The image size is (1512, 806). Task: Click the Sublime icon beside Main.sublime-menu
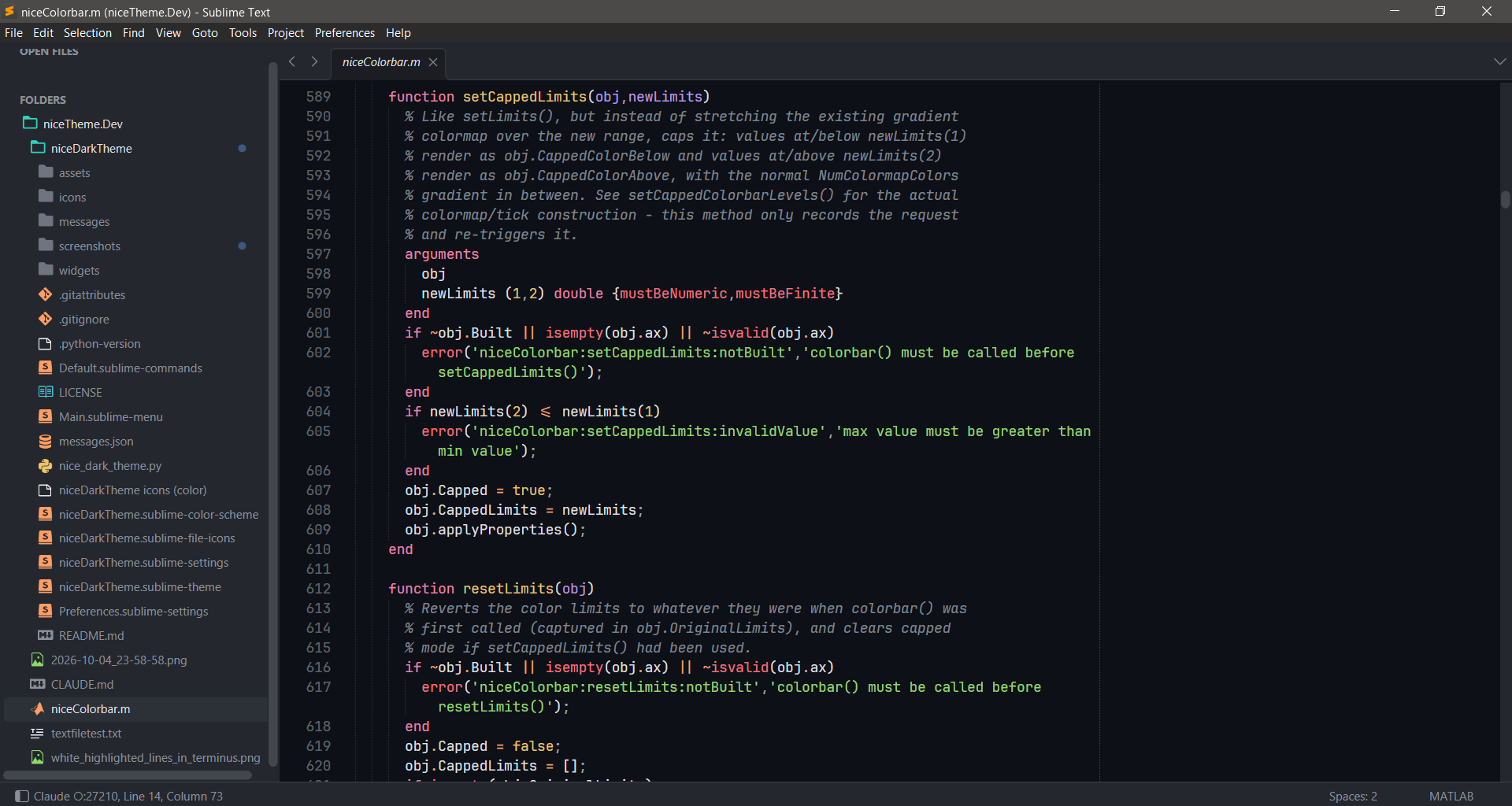(46, 416)
